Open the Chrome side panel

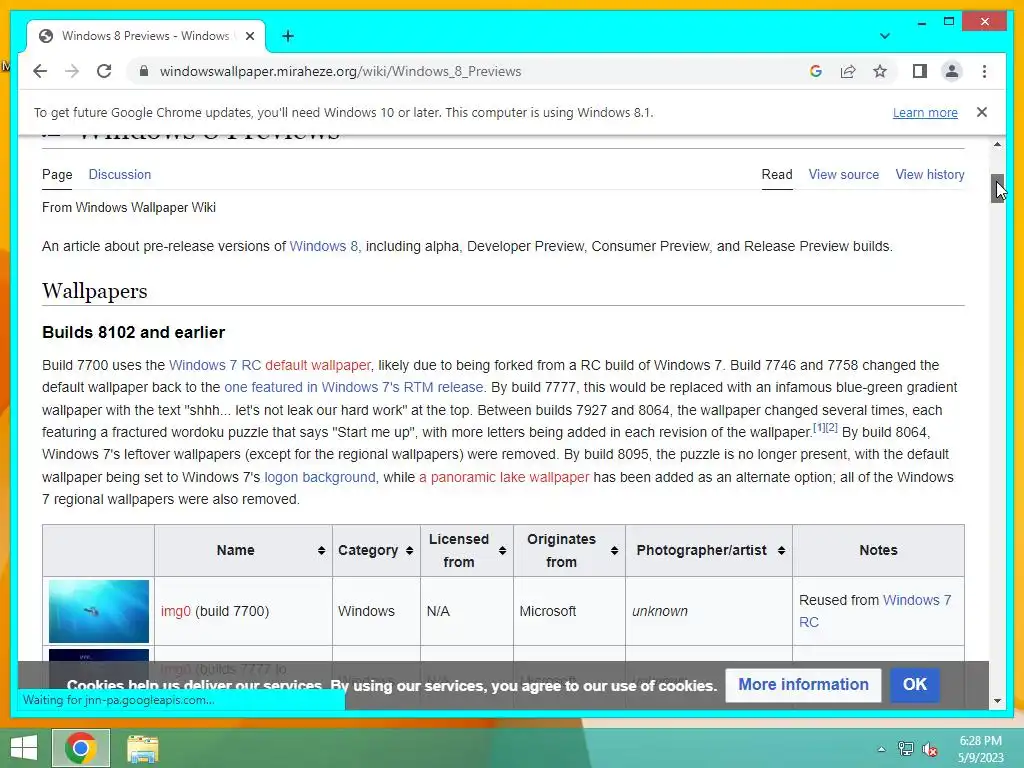point(920,71)
